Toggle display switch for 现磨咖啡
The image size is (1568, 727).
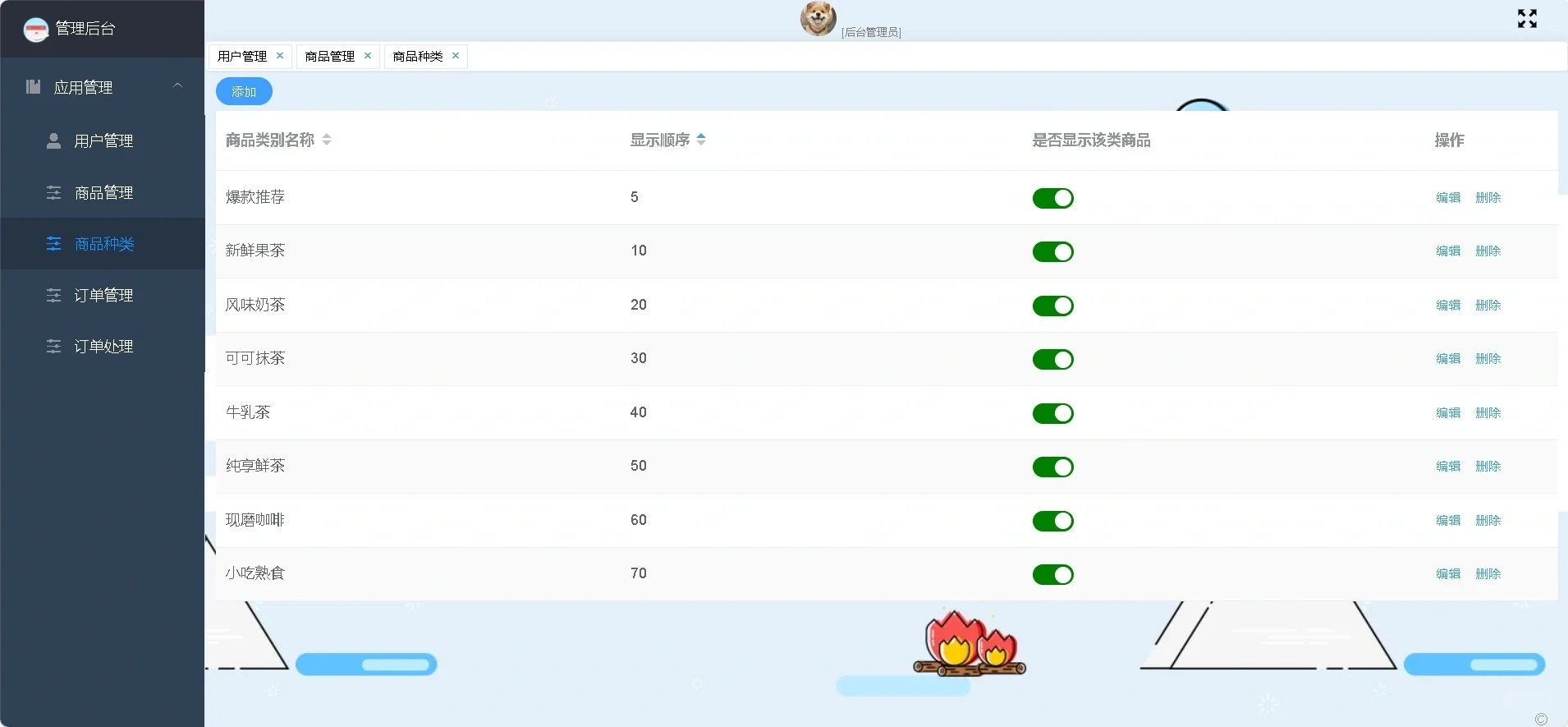click(x=1052, y=521)
